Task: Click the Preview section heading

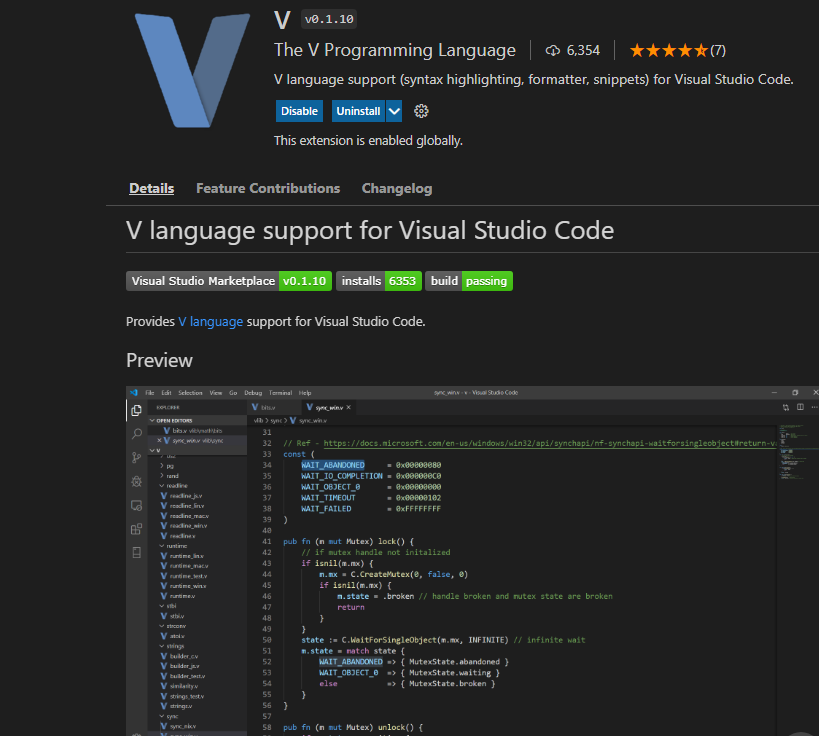Action: [x=159, y=360]
